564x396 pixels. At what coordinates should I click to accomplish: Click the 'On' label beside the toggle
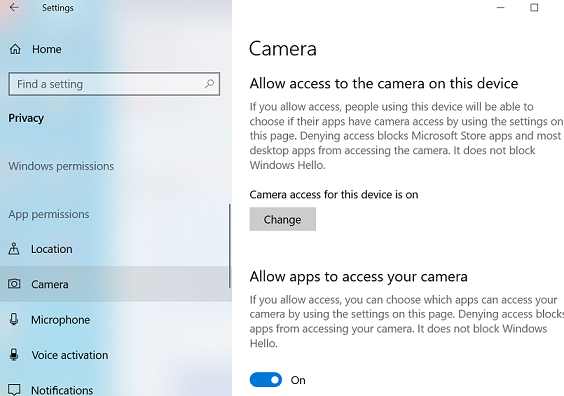(x=298, y=380)
